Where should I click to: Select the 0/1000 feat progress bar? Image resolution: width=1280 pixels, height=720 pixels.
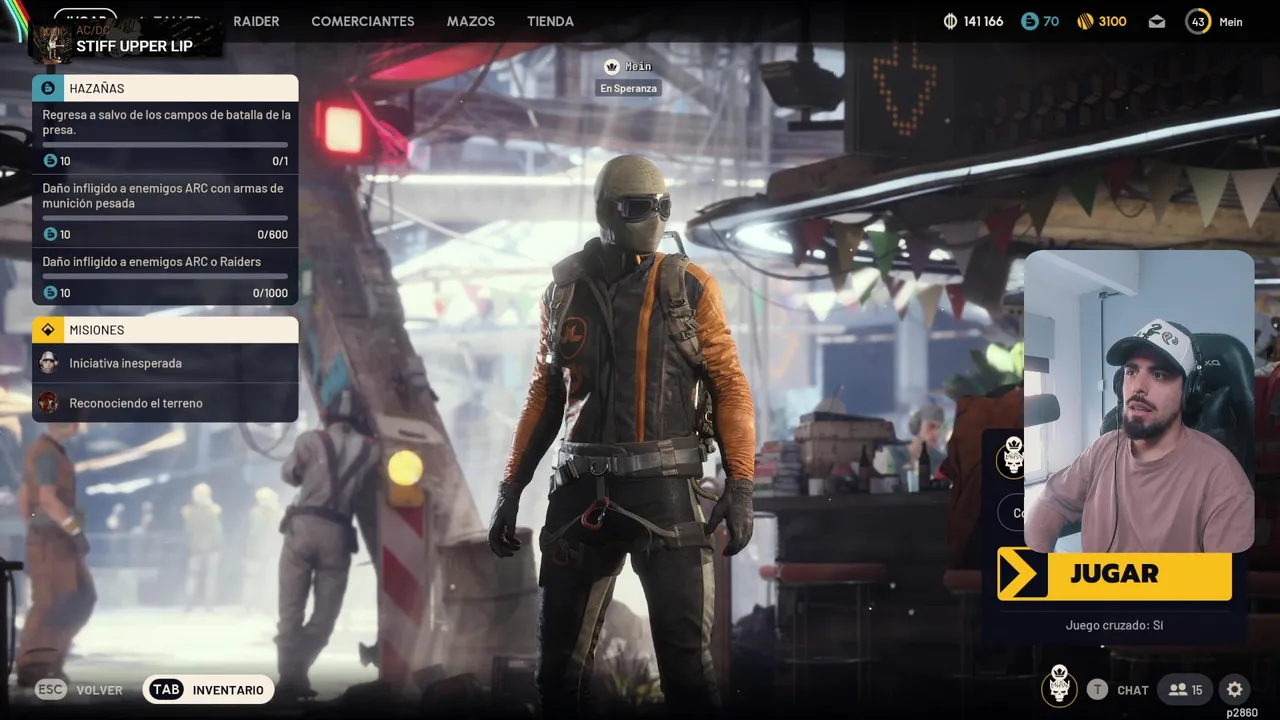pos(165,276)
